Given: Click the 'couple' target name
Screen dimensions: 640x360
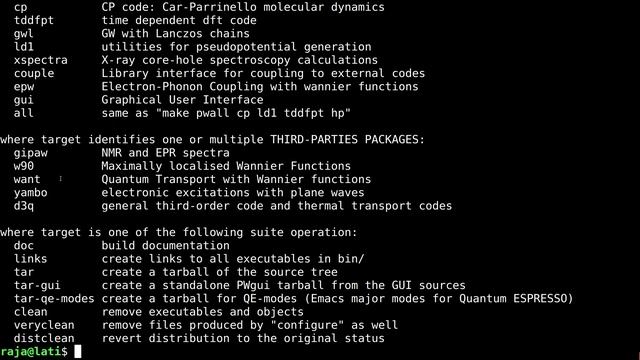Looking at the screenshot, I should coord(34,73).
